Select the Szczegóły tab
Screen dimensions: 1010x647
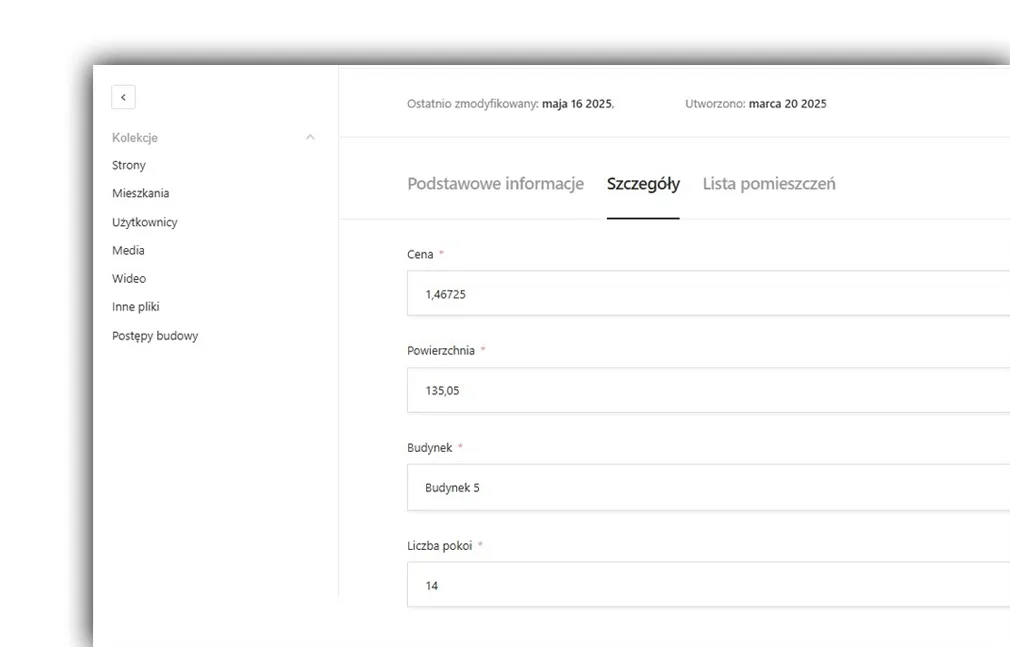pyautogui.click(x=643, y=184)
